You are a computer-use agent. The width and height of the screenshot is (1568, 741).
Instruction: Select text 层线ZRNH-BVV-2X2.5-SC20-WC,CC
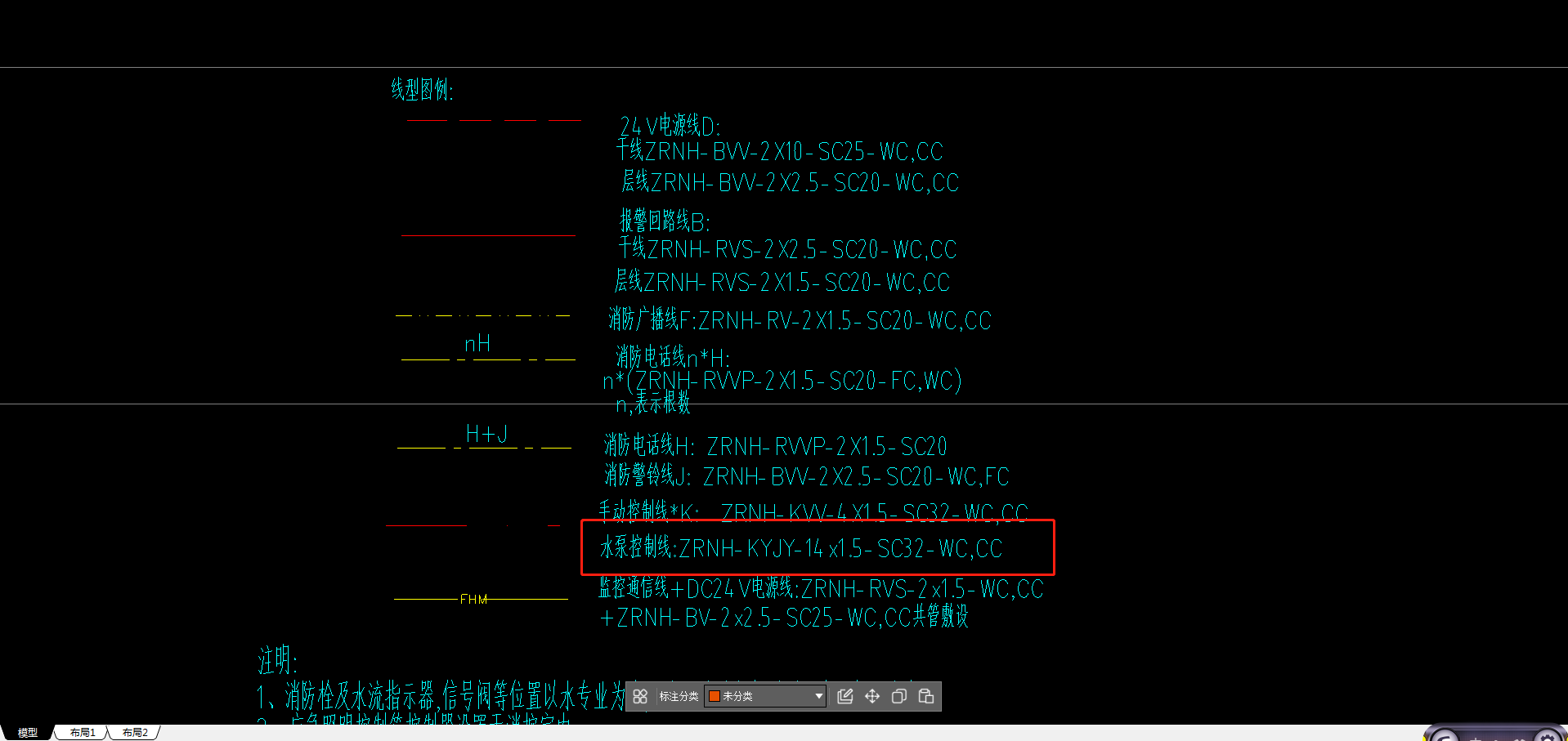[790, 182]
